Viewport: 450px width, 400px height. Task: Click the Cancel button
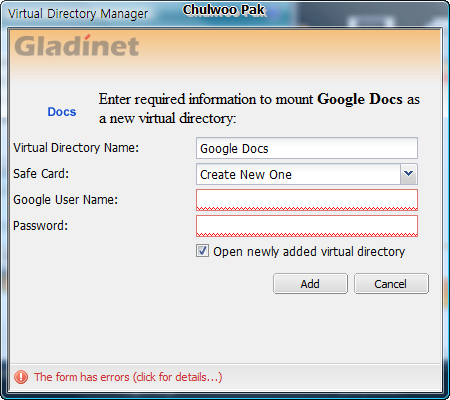coord(391,284)
